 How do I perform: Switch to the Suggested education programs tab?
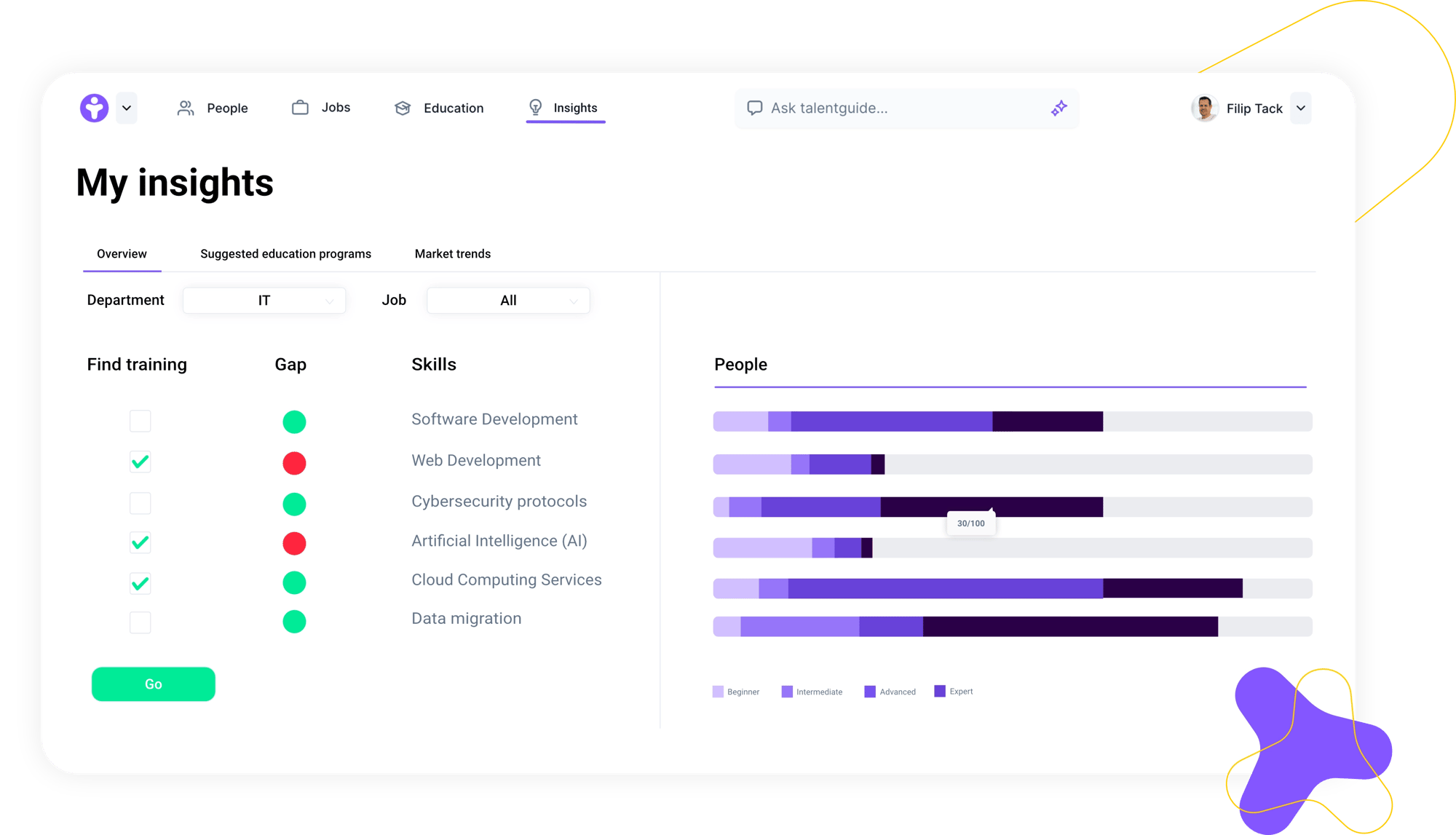pos(283,253)
